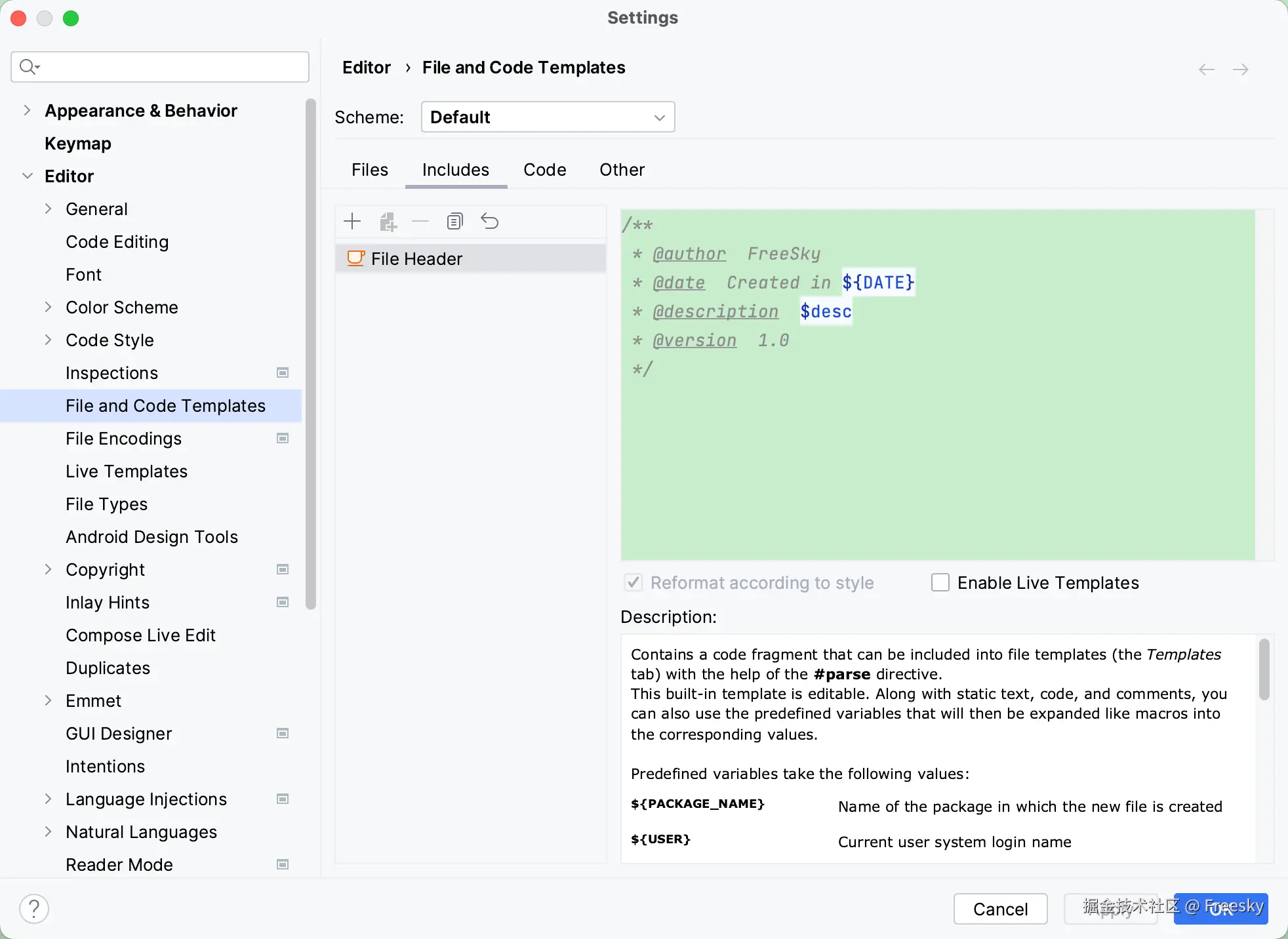This screenshot has height=939, width=1288.
Task: Collapse the Editor tree section
Action: click(x=27, y=176)
